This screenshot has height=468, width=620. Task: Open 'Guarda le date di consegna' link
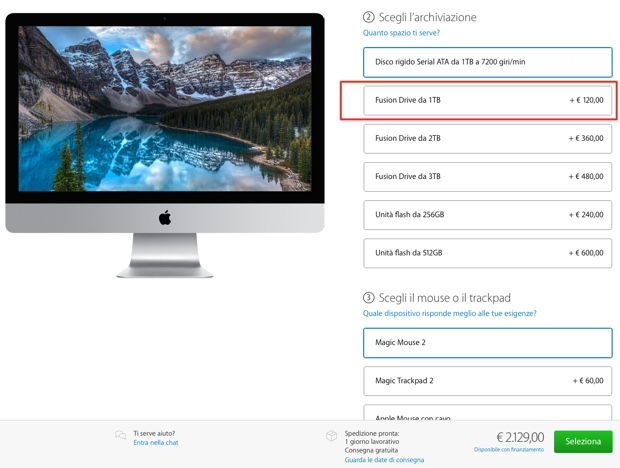[x=384, y=460]
